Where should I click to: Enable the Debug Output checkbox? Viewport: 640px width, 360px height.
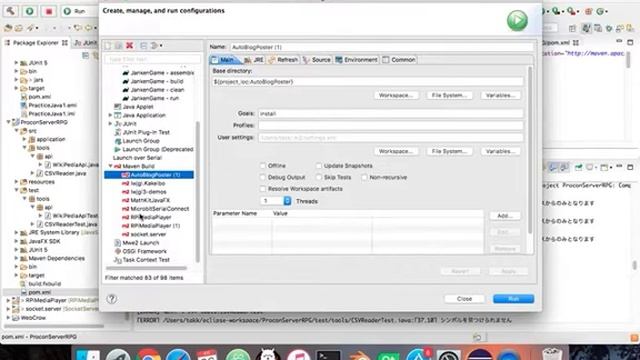(x=263, y=177)
